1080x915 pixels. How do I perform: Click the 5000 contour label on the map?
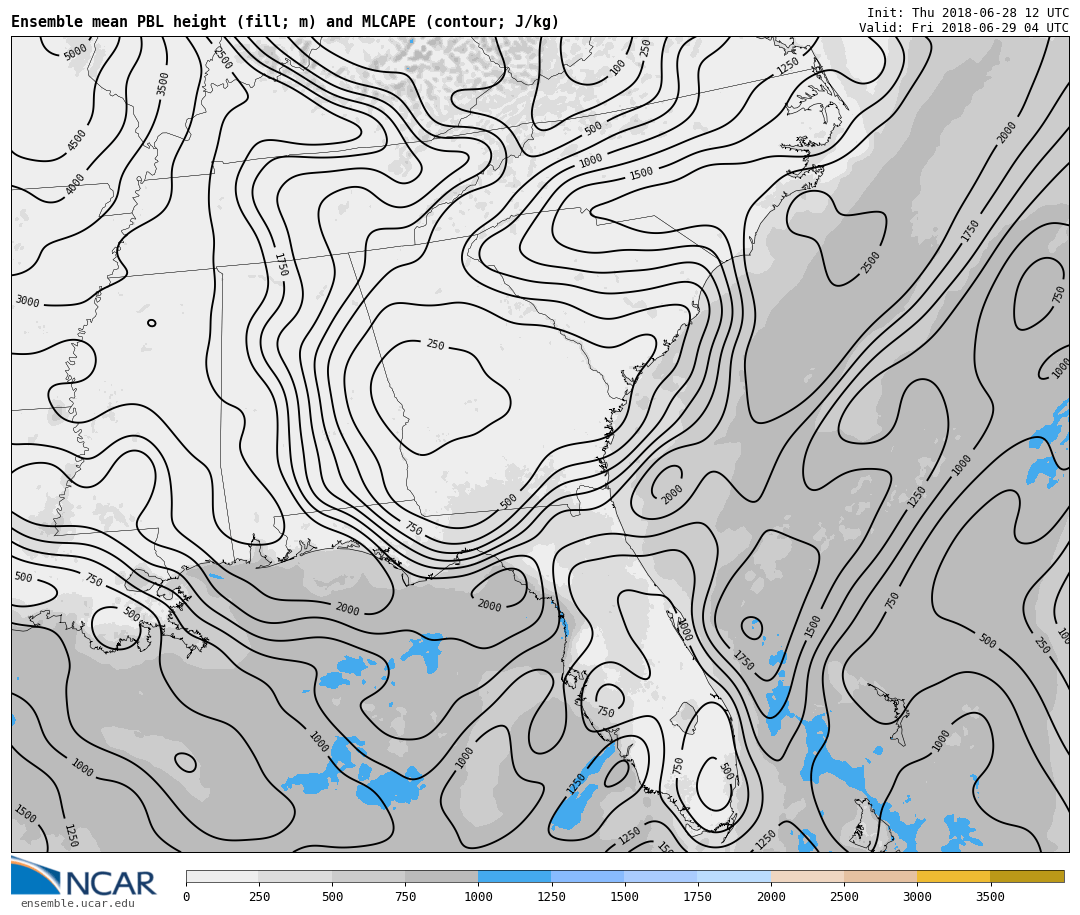[x=75, y=52]
